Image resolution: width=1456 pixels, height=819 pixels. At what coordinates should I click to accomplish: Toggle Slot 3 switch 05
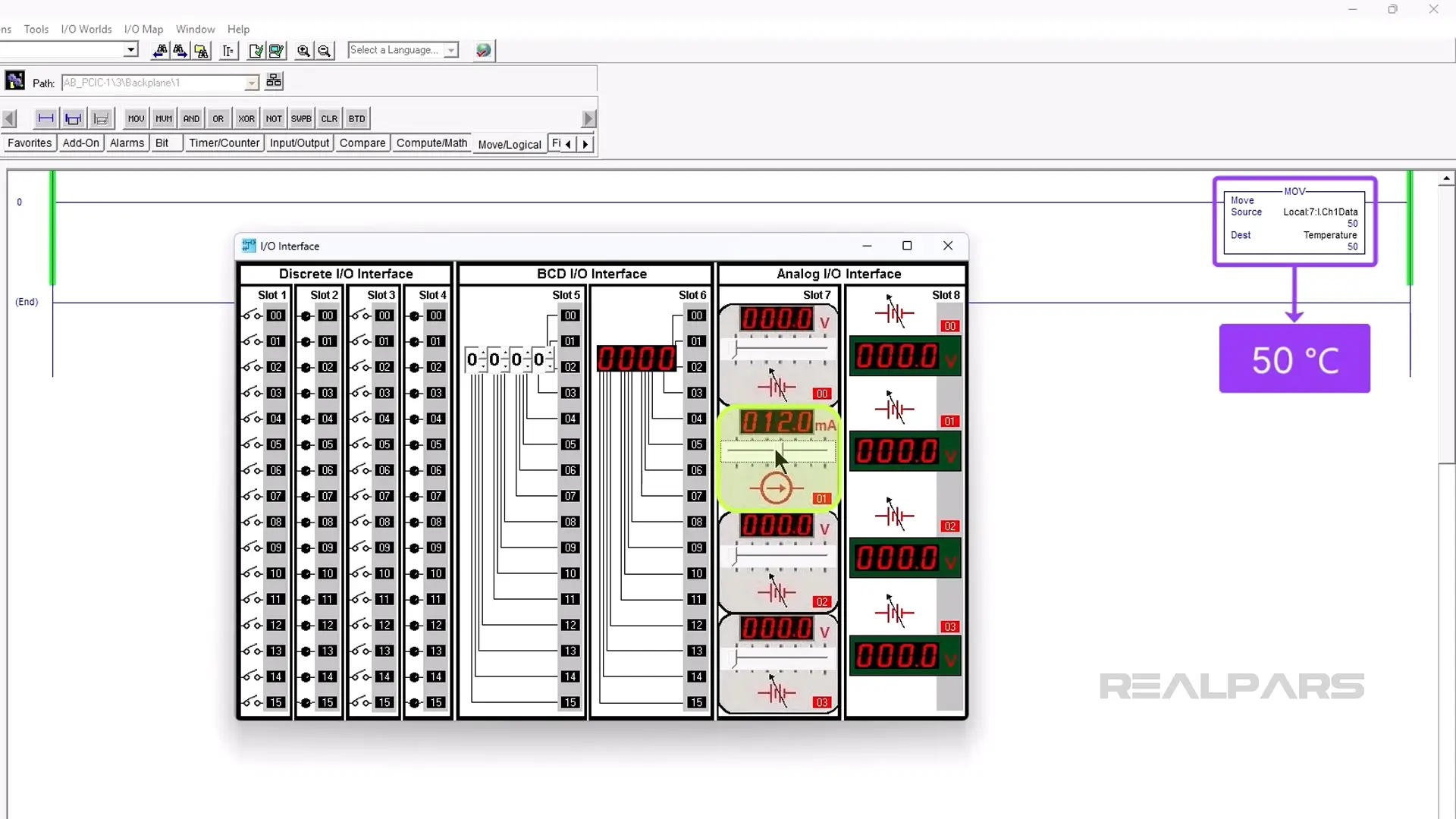pyautogui.click(x=361, y=444)
